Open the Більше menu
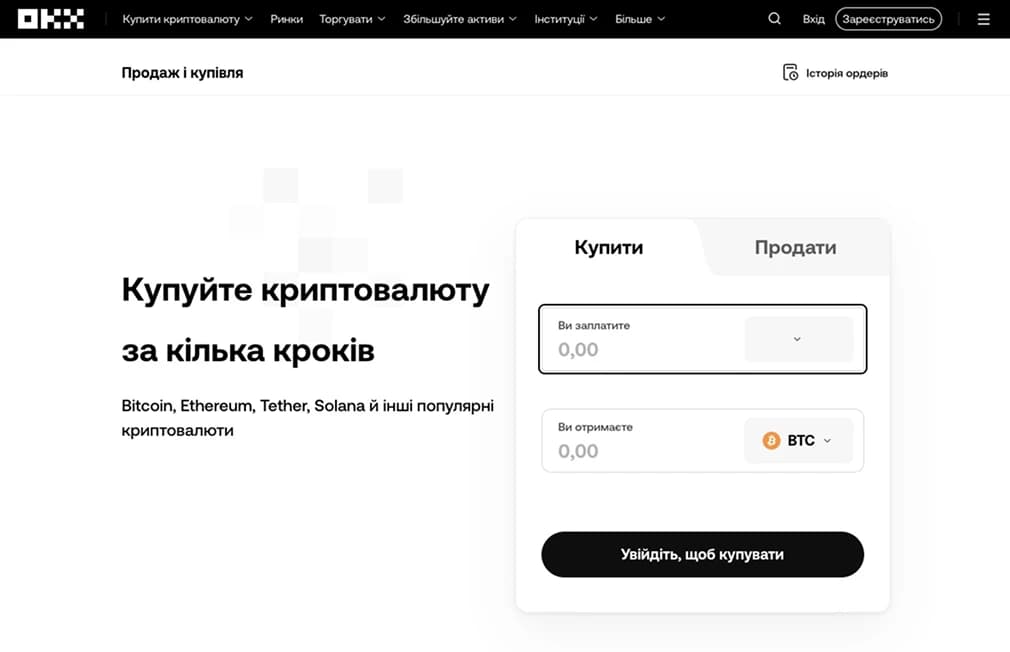This screenshot has height=652, width=1010. pos(640,19)
